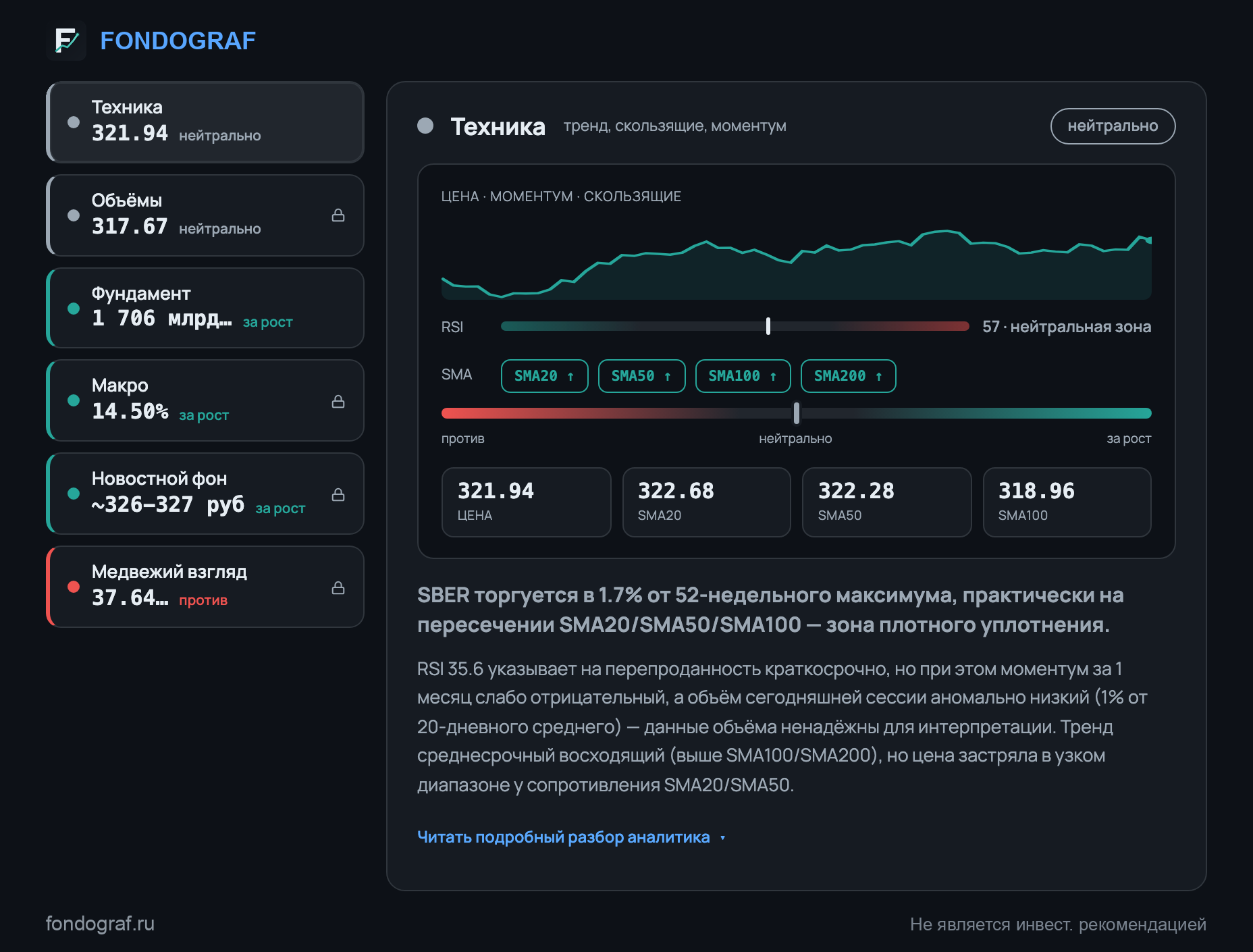Click the green status dot on Фундамент card
The width and height of the screenshot is (1253, 952).
(74, 309)
